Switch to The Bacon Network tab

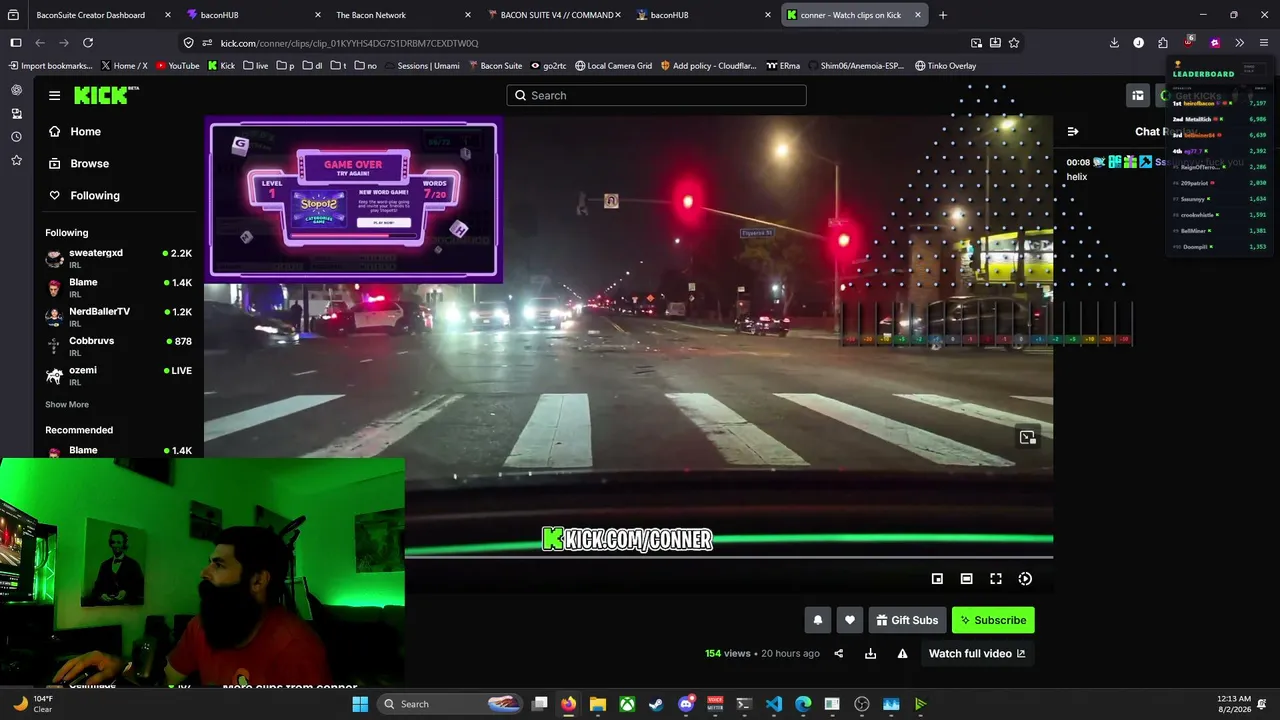(x=371, y=15)
